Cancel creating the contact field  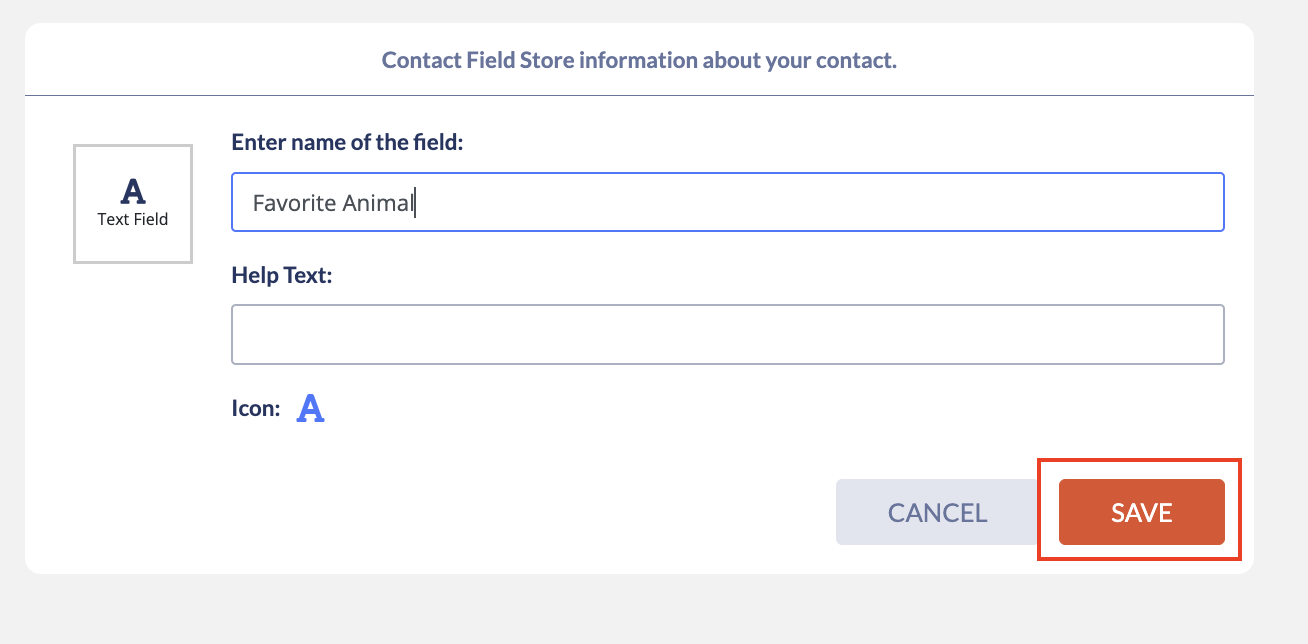pyautogui.click(x=937, y=512)
